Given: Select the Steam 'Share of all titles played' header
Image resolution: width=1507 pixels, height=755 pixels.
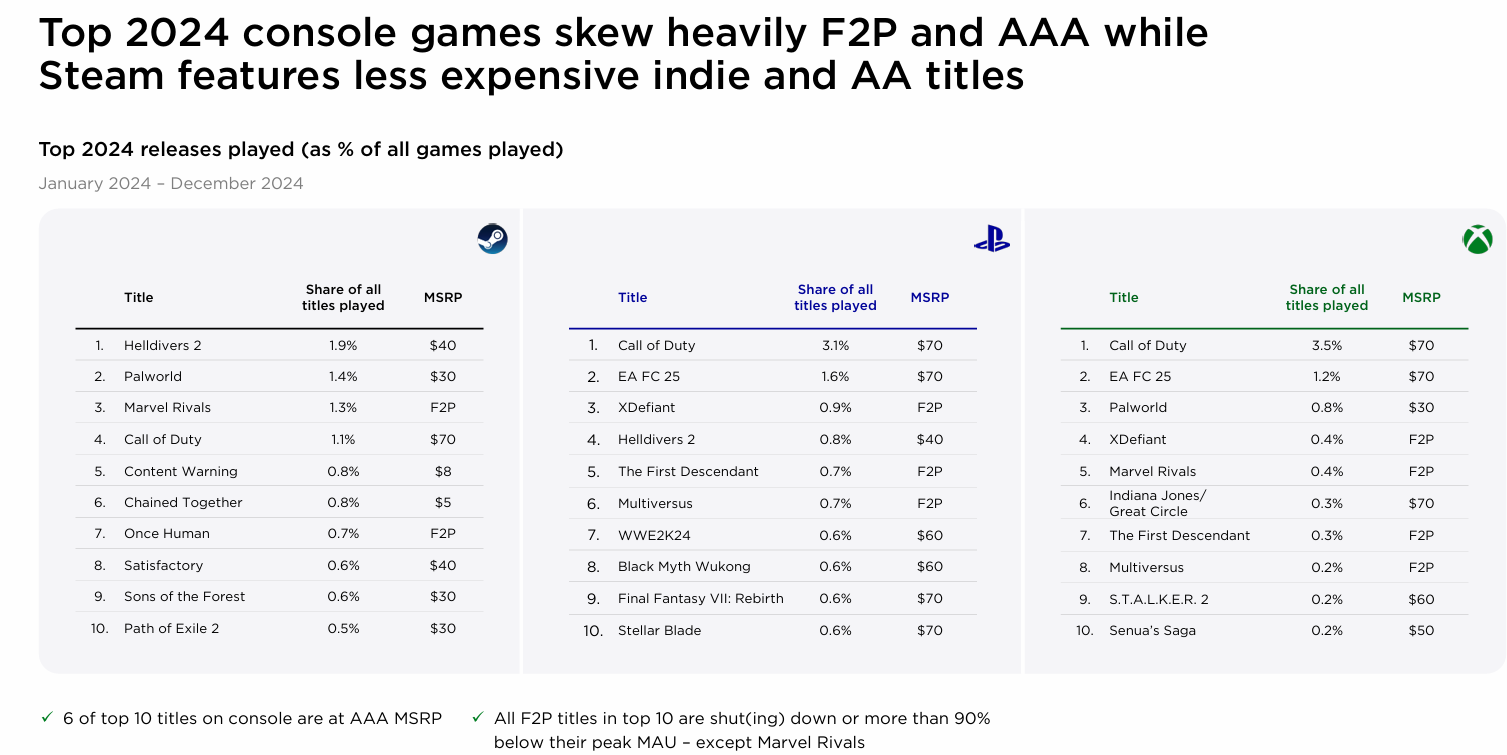Looking at the screenshot, I should [x=343, y=298].
